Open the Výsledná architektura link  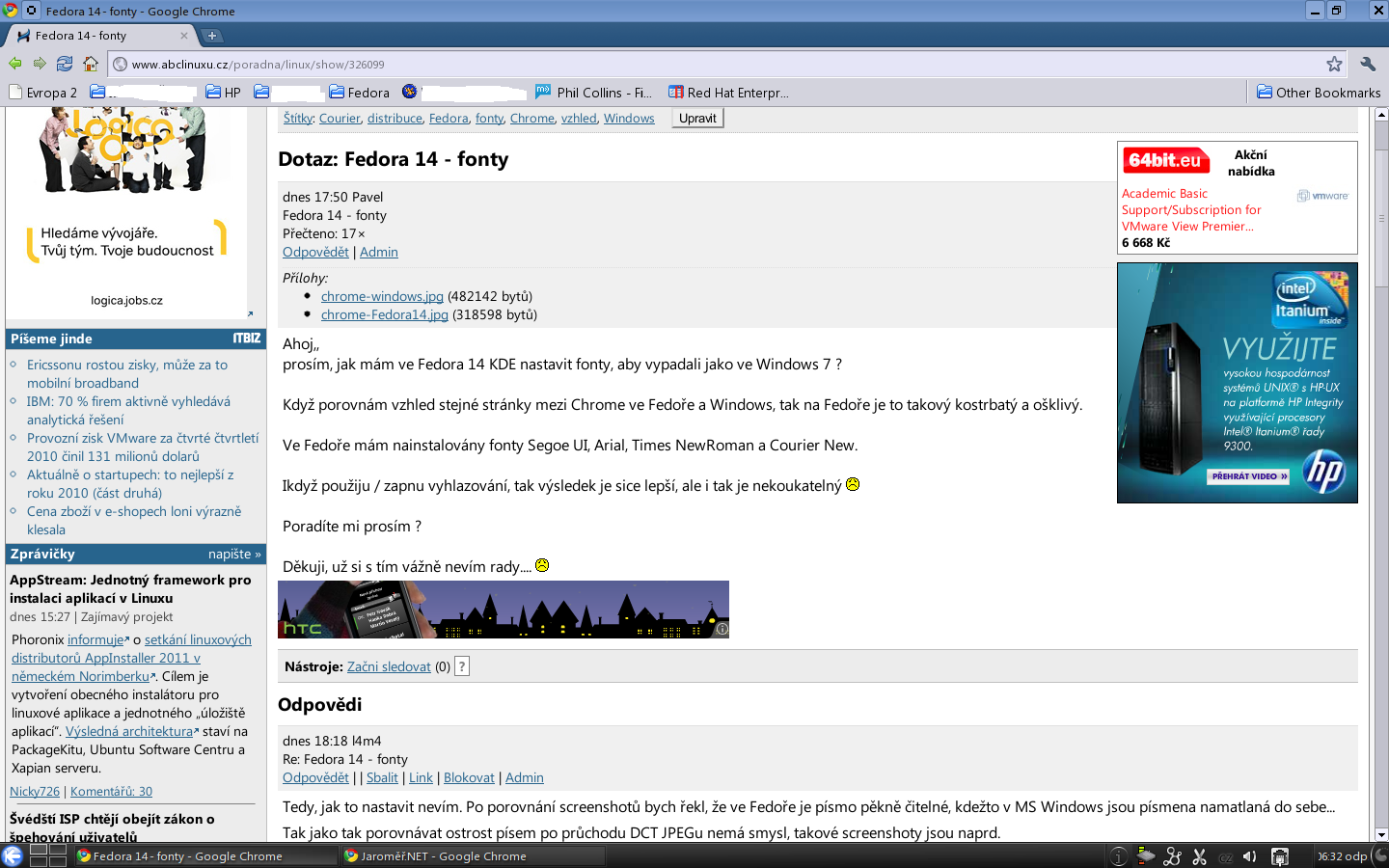[131, 731]
